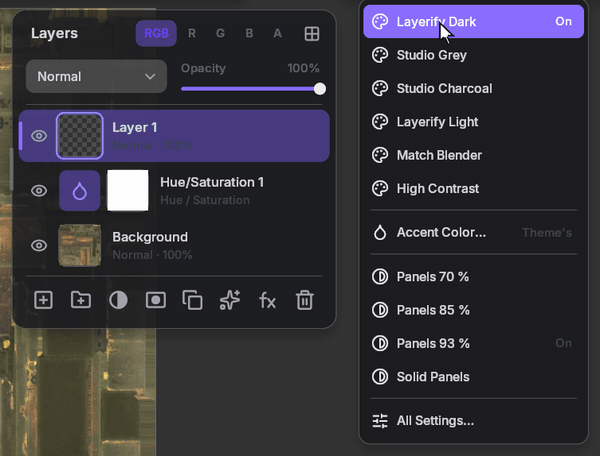The width and height of the screenshot is (600, 456).
Task: Add an adjustment layer with the half-circle icon
Action: [x=118, y=300]
